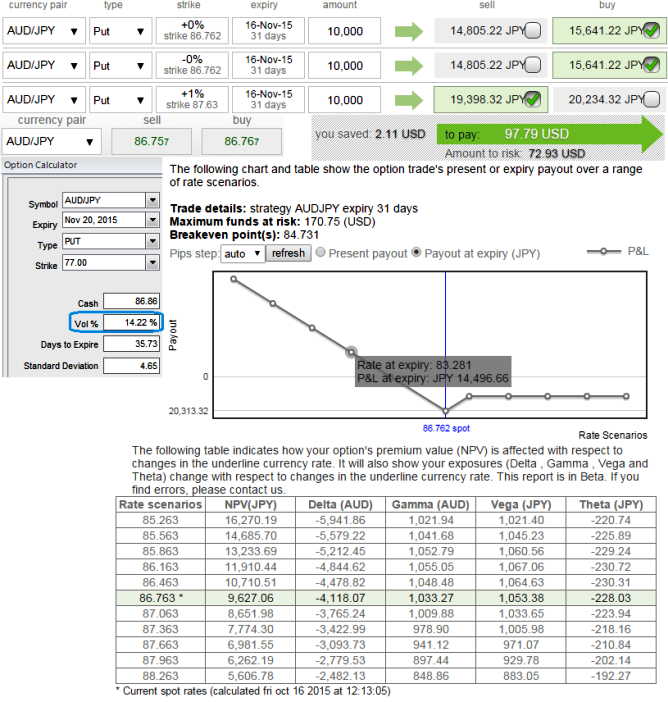Click the P&L legend marker

pyautogui.click(x=604, y=252)
